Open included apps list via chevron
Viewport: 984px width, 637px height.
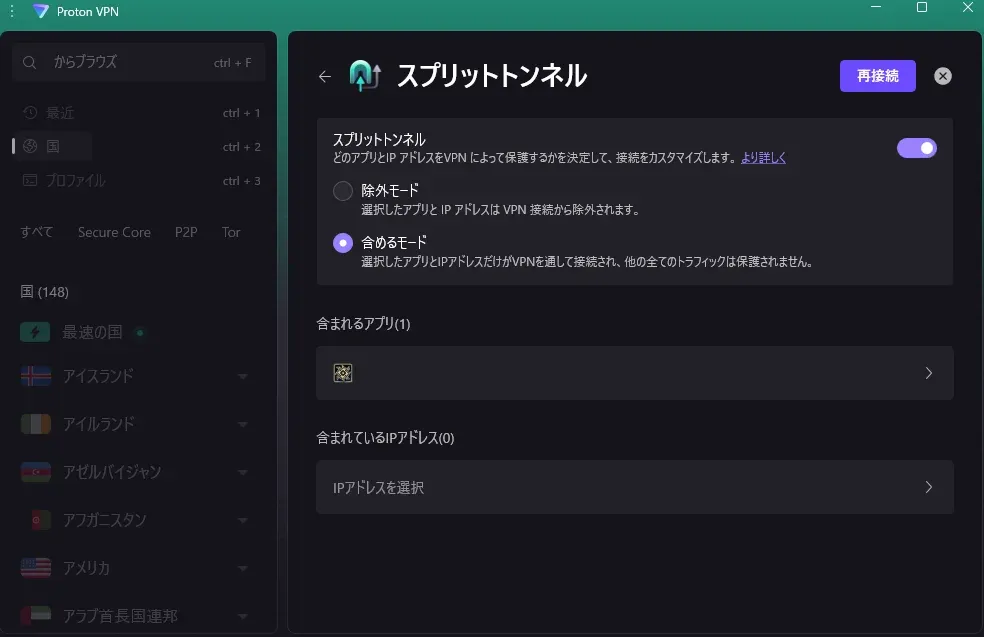(x=929, y=373)
